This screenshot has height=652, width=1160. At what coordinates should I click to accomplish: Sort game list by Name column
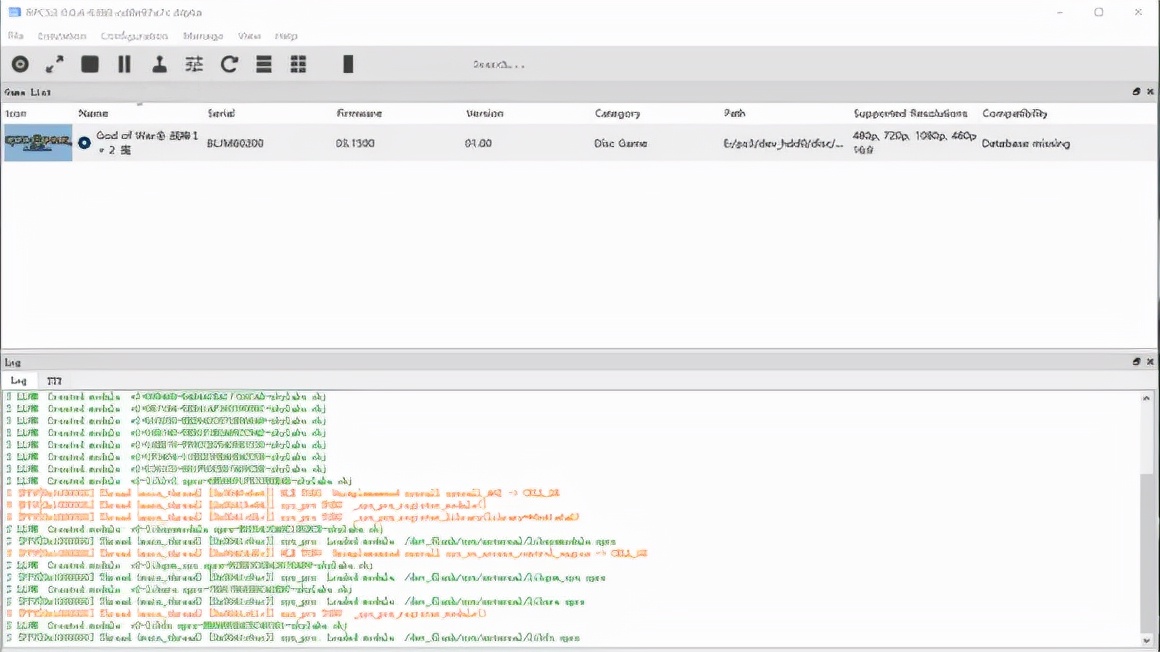[93, 114]
